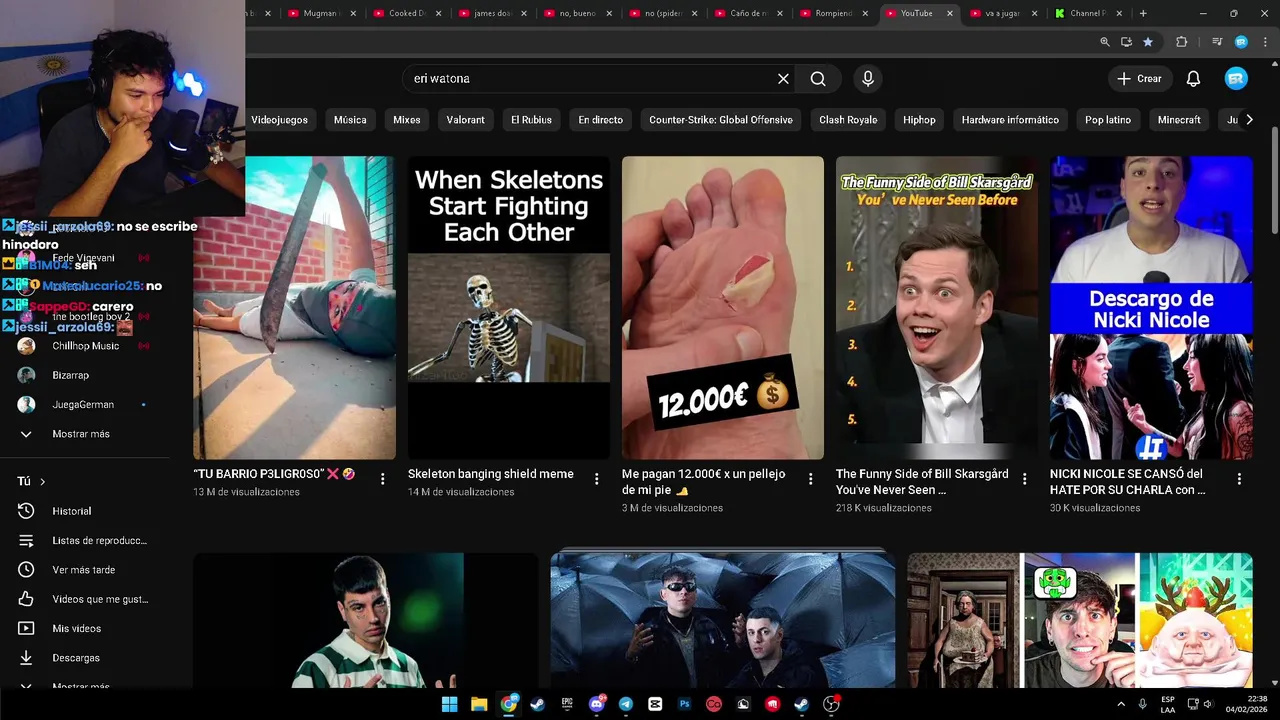
Task: Open the Me pagan 12.000€ video title
Action: 704,482
